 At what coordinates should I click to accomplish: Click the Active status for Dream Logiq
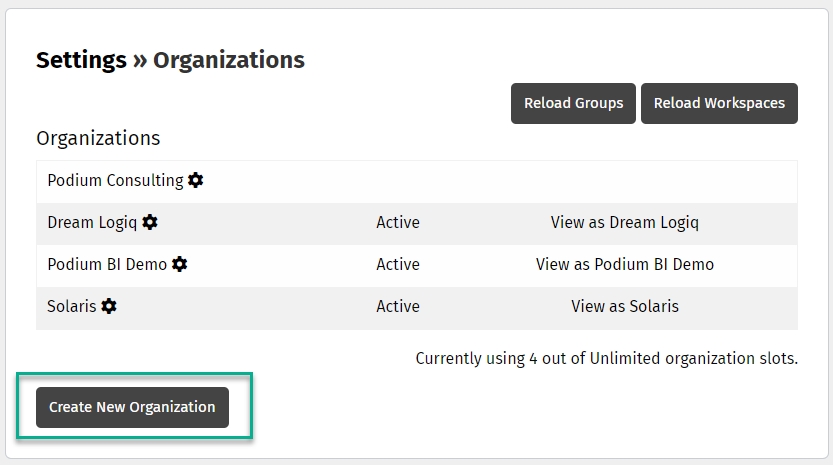click(x=397, y=222)
